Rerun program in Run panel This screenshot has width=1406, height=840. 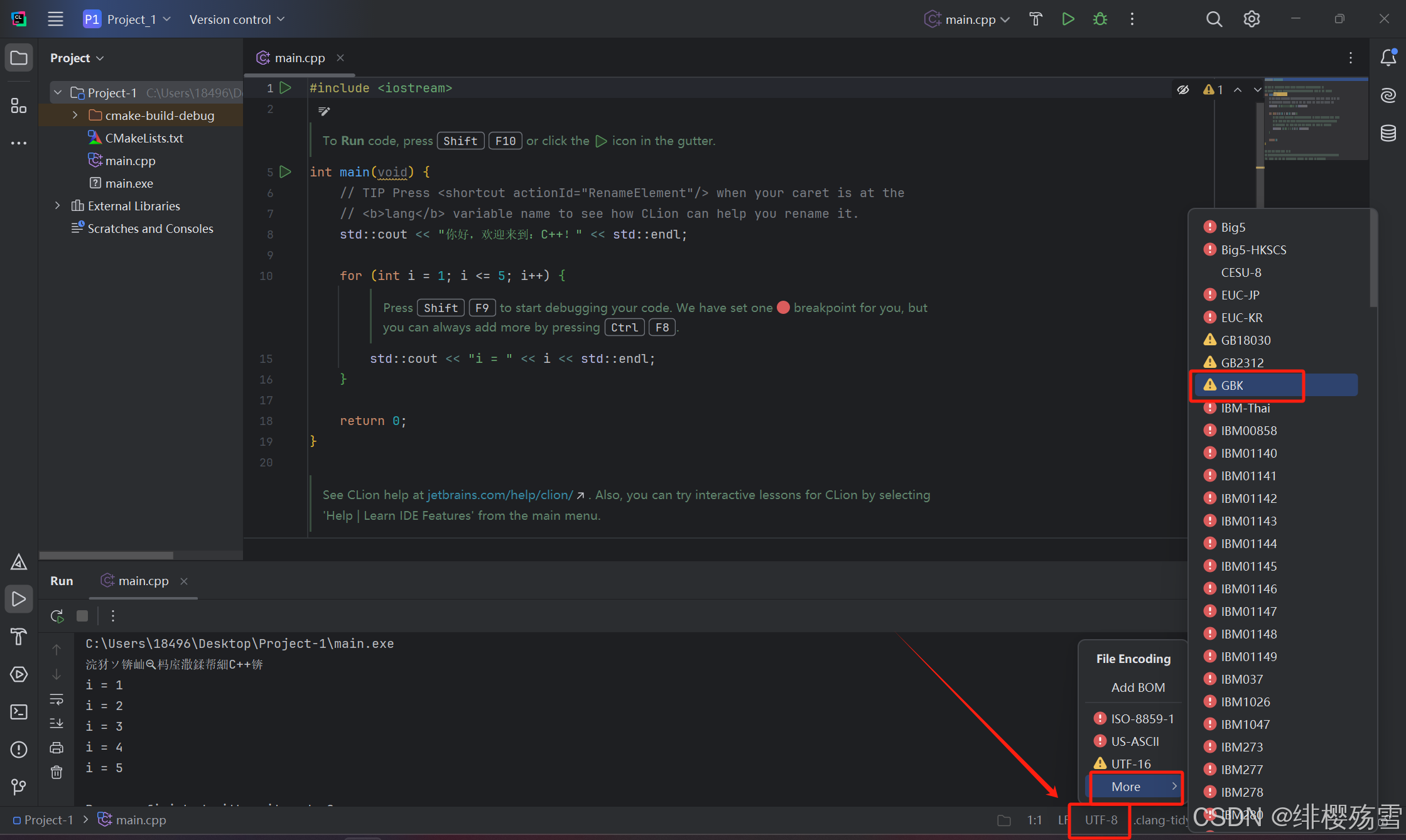click(57, 616)
